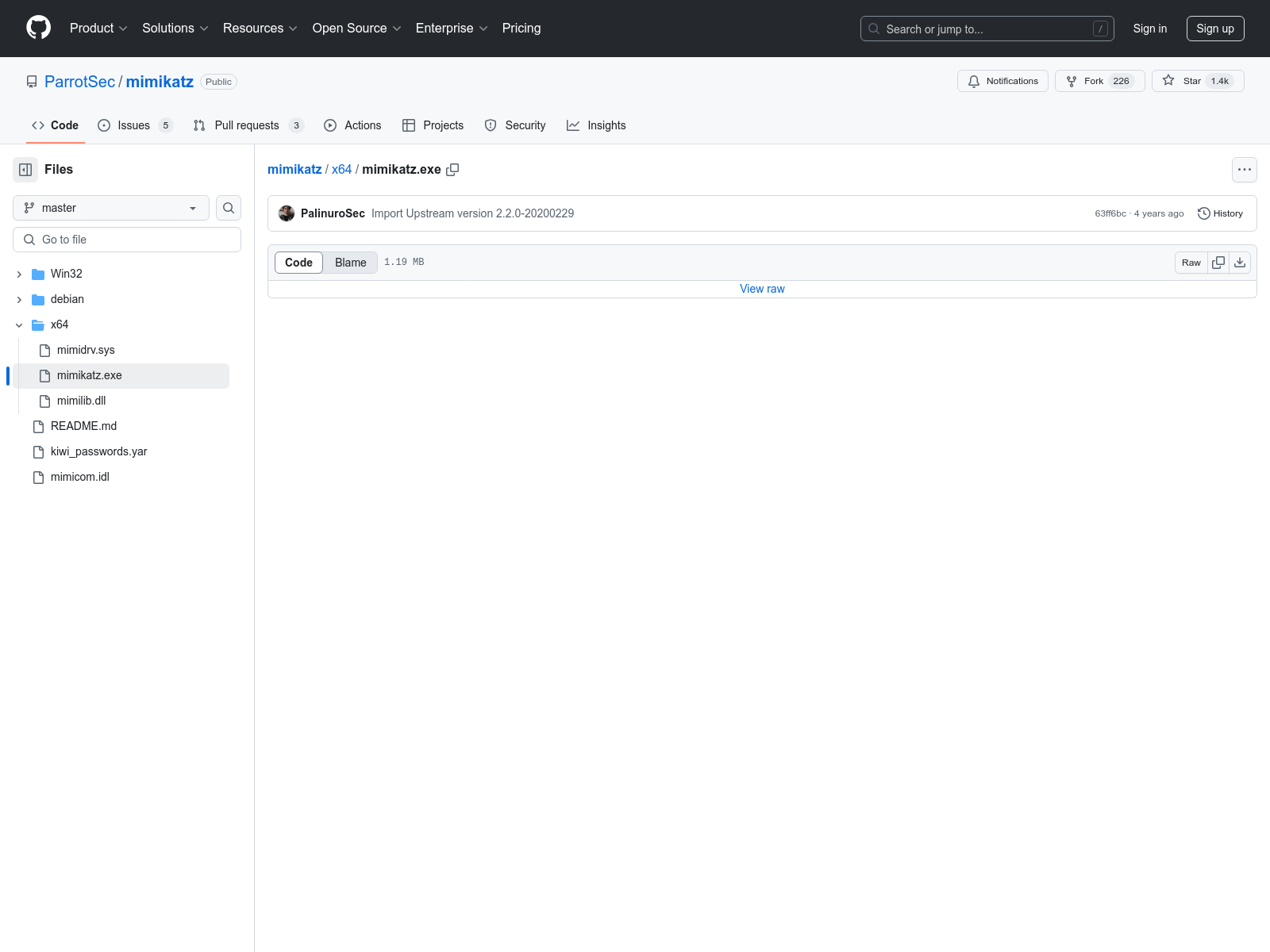Image resolution: width=1270 pixels, height=952 pixels.
Task: Focus the Go to file input
Action: (127, 240)
